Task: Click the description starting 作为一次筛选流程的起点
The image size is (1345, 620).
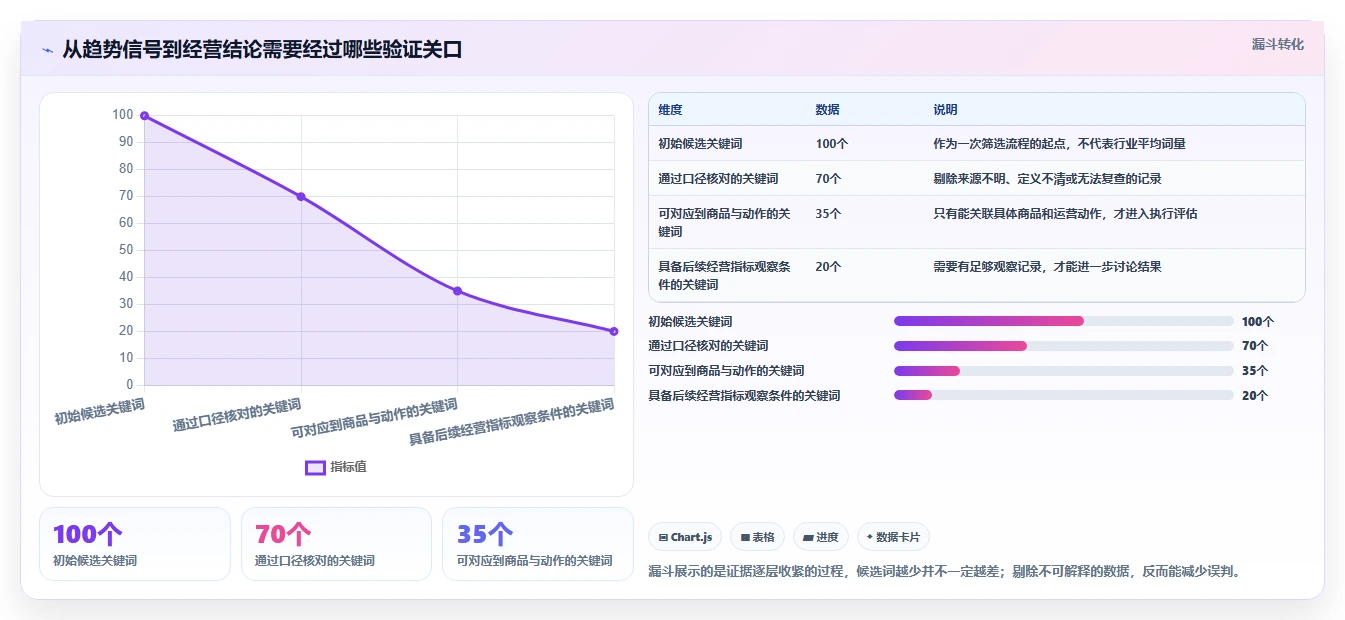Action: (1059, 144)
